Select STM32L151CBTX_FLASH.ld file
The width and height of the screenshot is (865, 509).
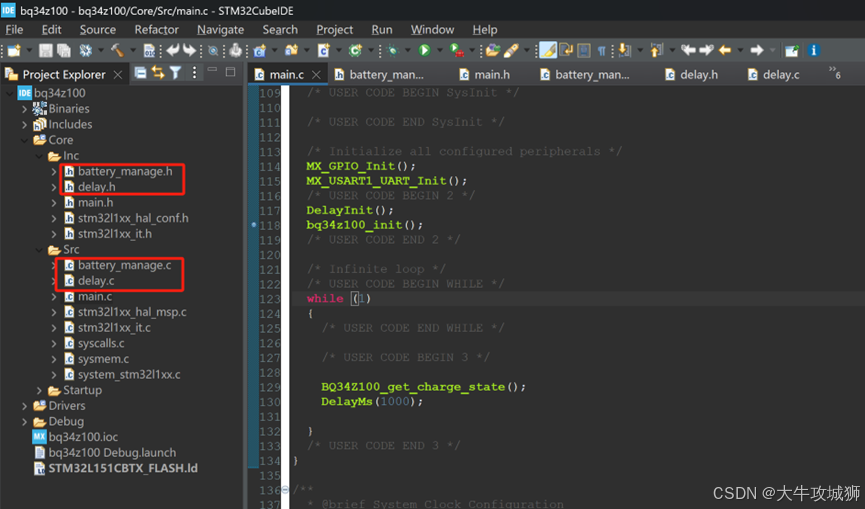(x=116, y=469)
